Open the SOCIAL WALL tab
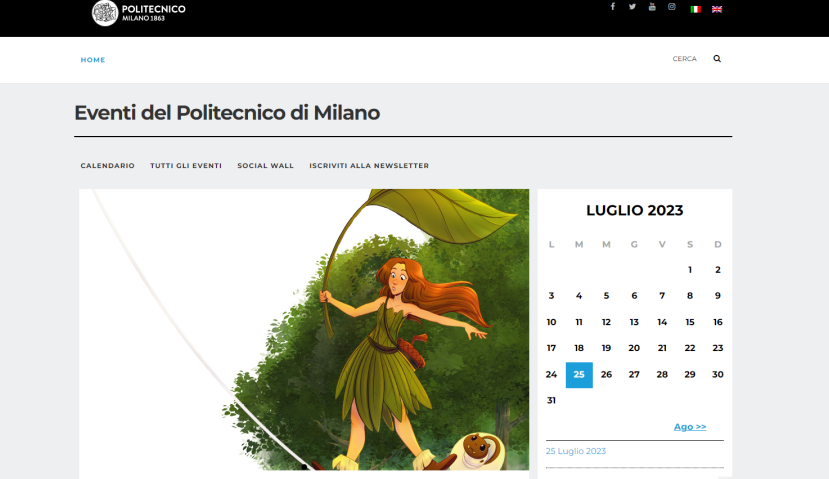The image size is (829, 479). tap(265, 165)
